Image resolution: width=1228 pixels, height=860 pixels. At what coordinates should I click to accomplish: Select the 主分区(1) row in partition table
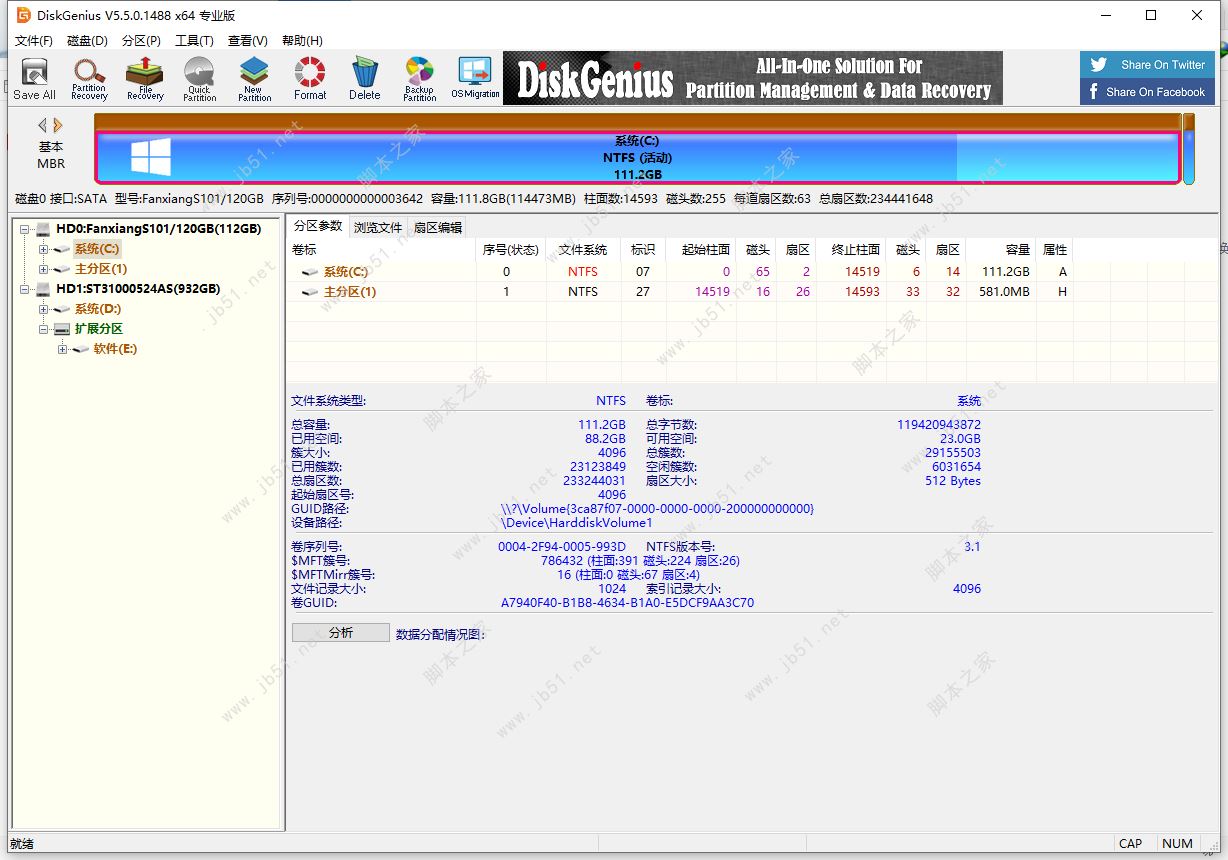pos(349,292)
